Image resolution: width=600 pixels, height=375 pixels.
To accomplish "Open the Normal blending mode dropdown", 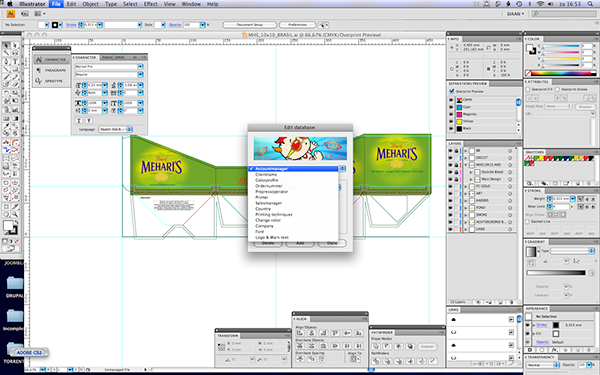I will point(543,365).
